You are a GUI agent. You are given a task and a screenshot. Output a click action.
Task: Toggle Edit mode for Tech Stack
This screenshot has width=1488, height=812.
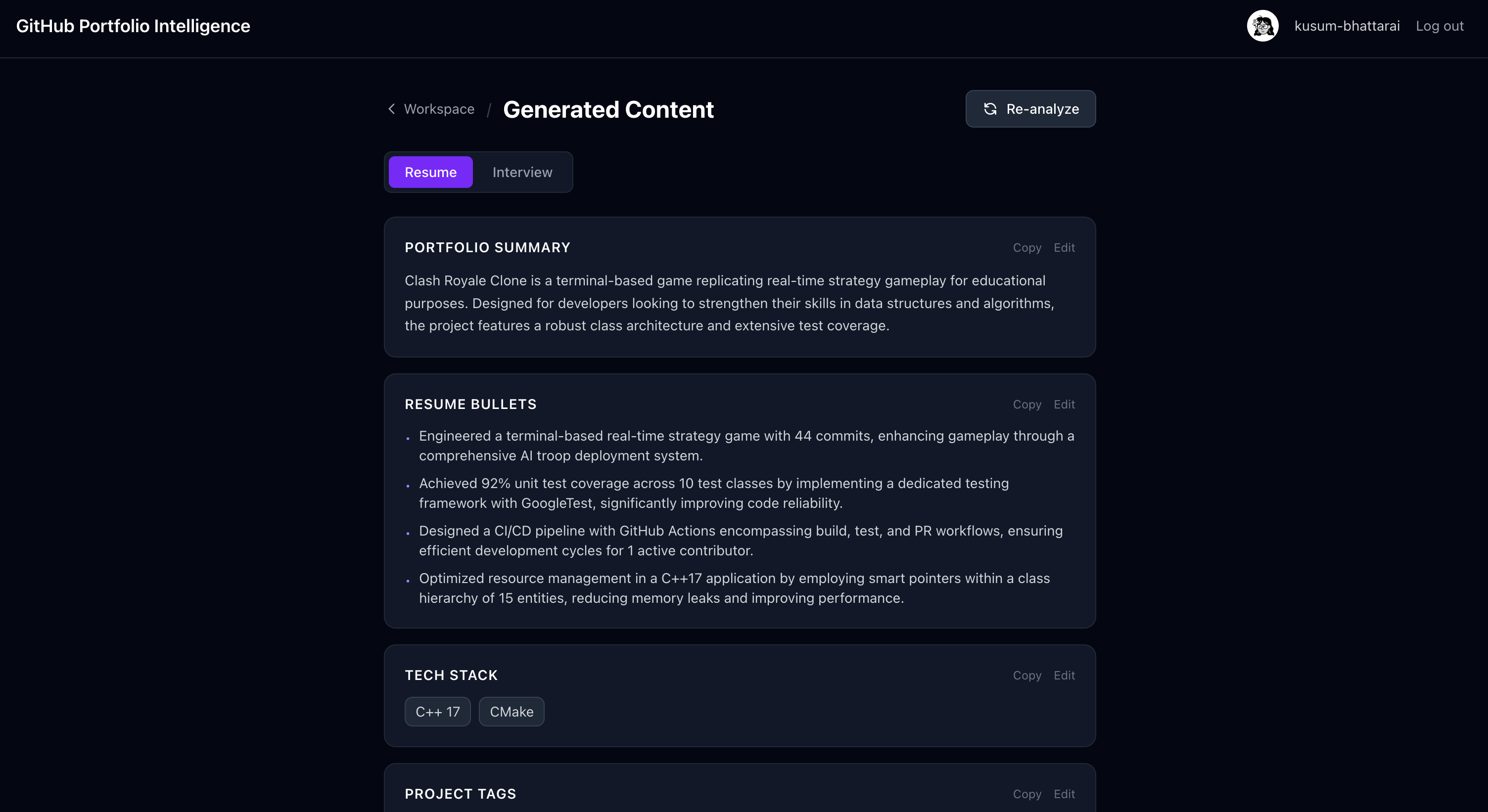point(1064,675)
